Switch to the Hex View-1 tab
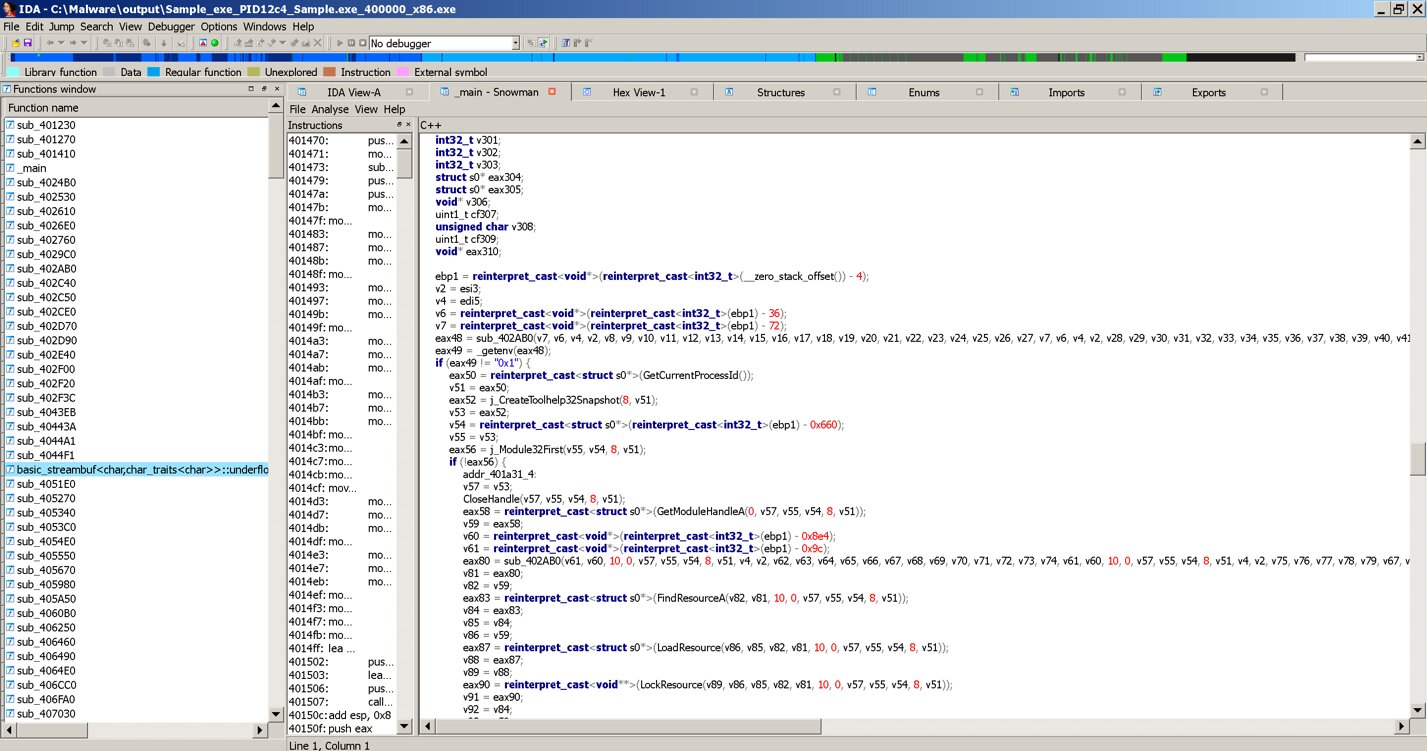1427x751 pixels. click(638, 92)
